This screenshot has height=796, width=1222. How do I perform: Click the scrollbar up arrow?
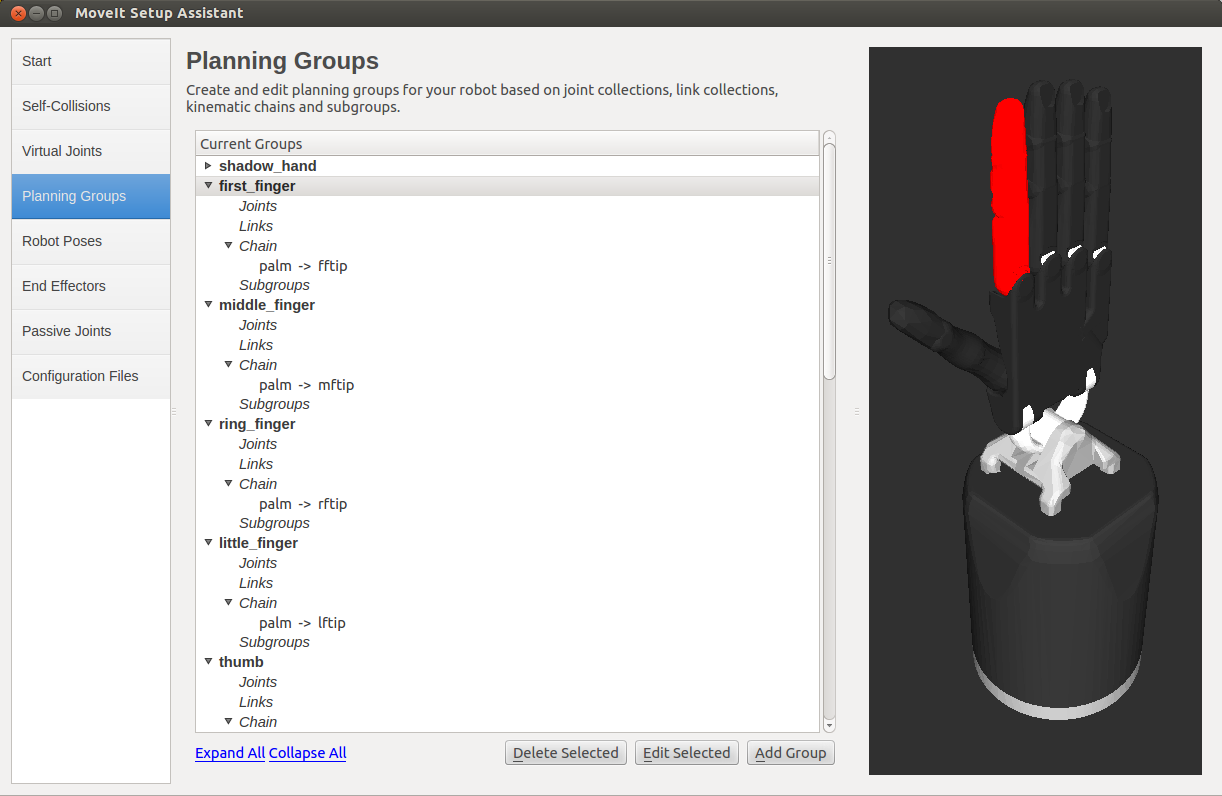(829, 137)
